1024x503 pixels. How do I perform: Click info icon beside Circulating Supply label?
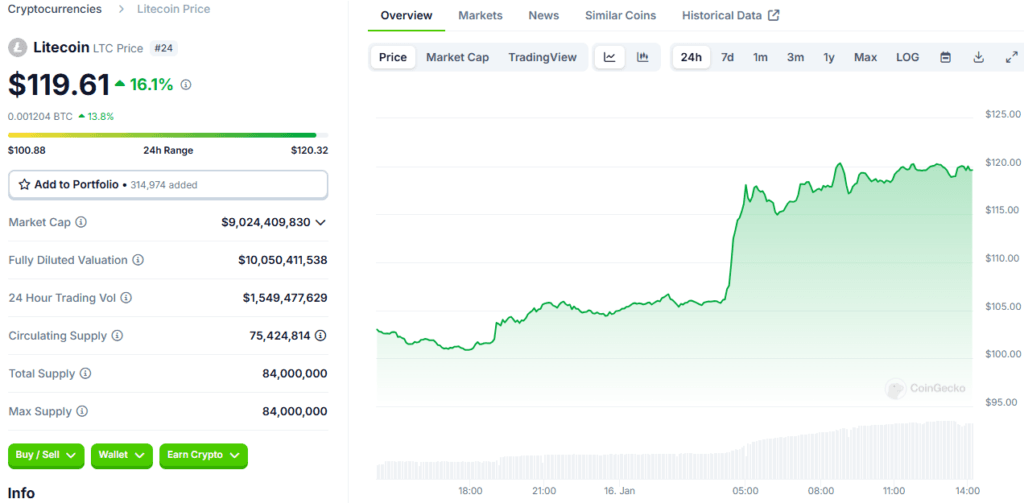pos(117,336)
